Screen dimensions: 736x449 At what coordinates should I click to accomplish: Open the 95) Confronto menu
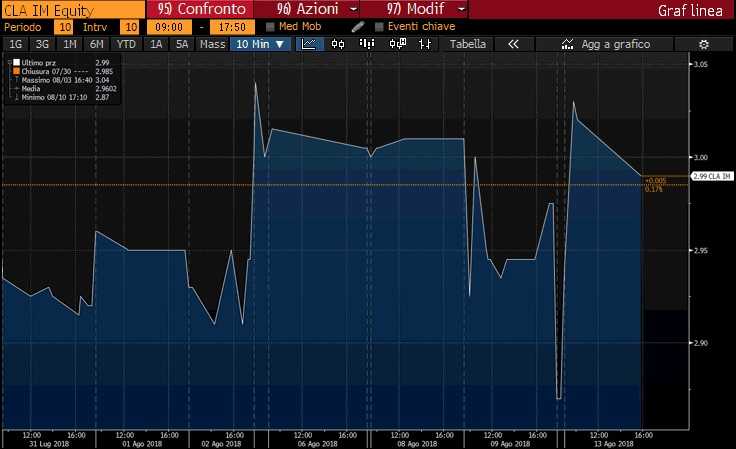200,9
